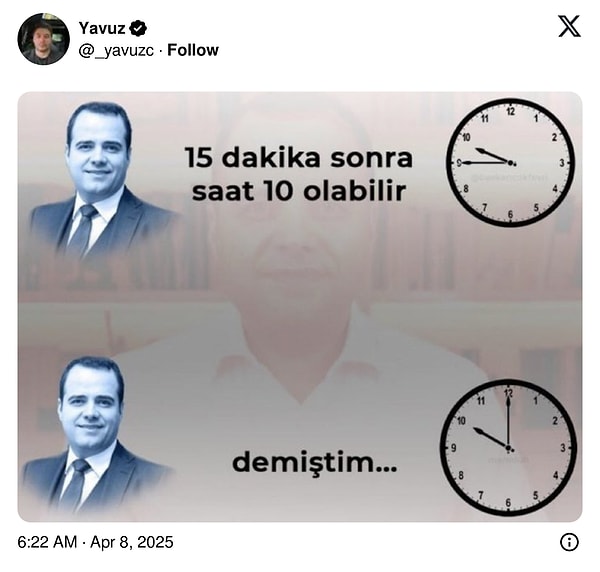Click the '15 dakika sonra' caption text
Screen dimensions: 600x572
tap(299, 158)
